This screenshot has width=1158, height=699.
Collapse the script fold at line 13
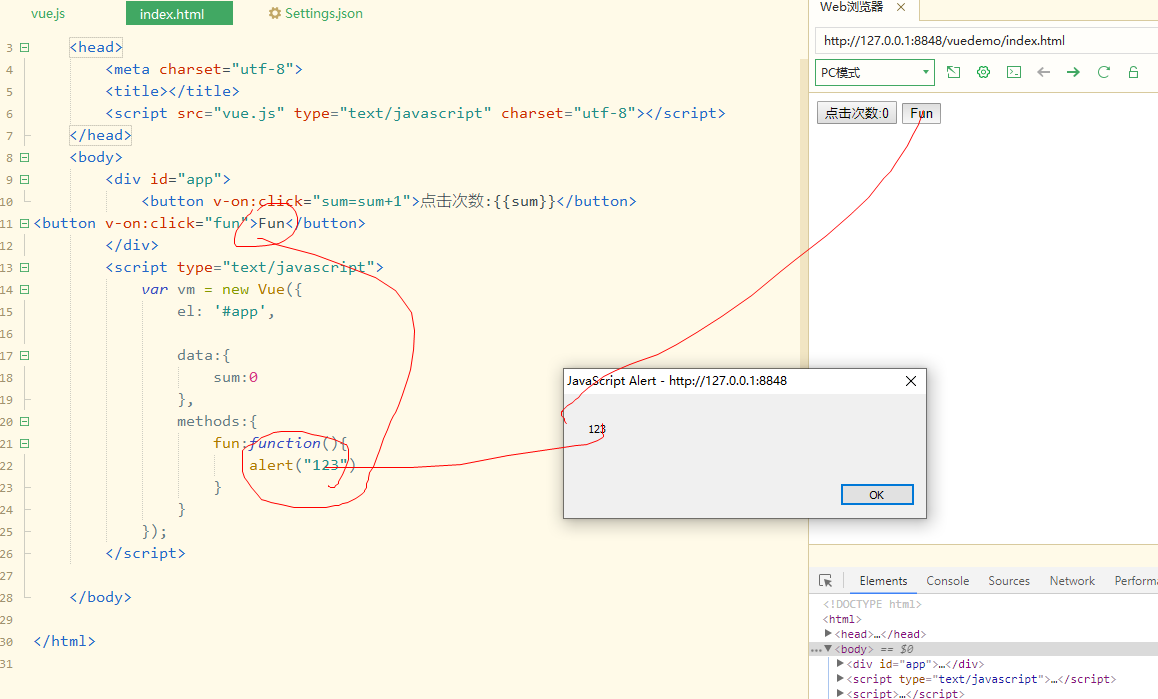click(24, 267)
